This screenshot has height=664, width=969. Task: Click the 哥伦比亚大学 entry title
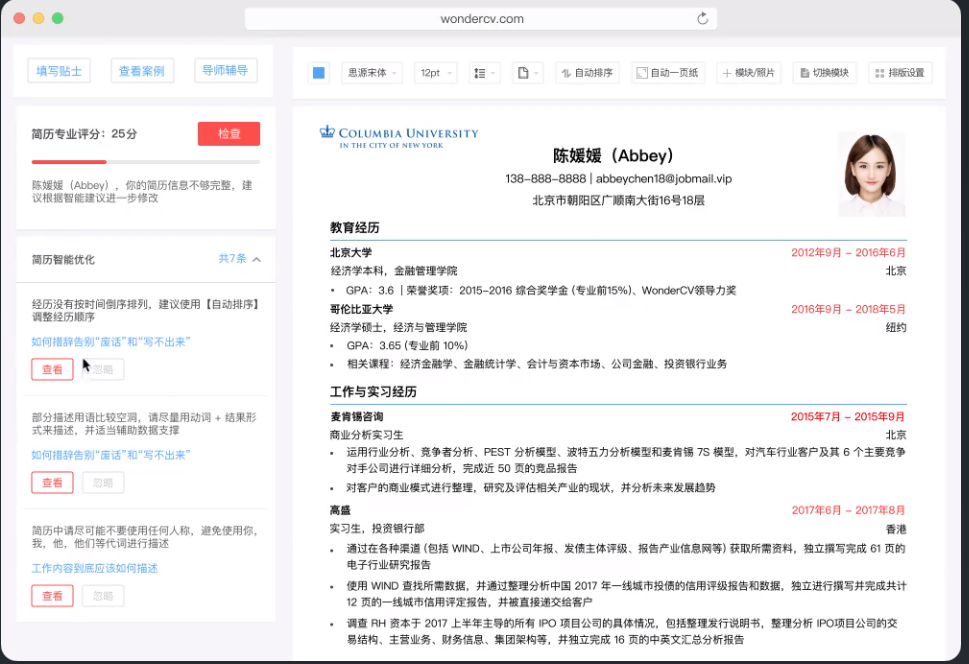click(x=362, y=309)
